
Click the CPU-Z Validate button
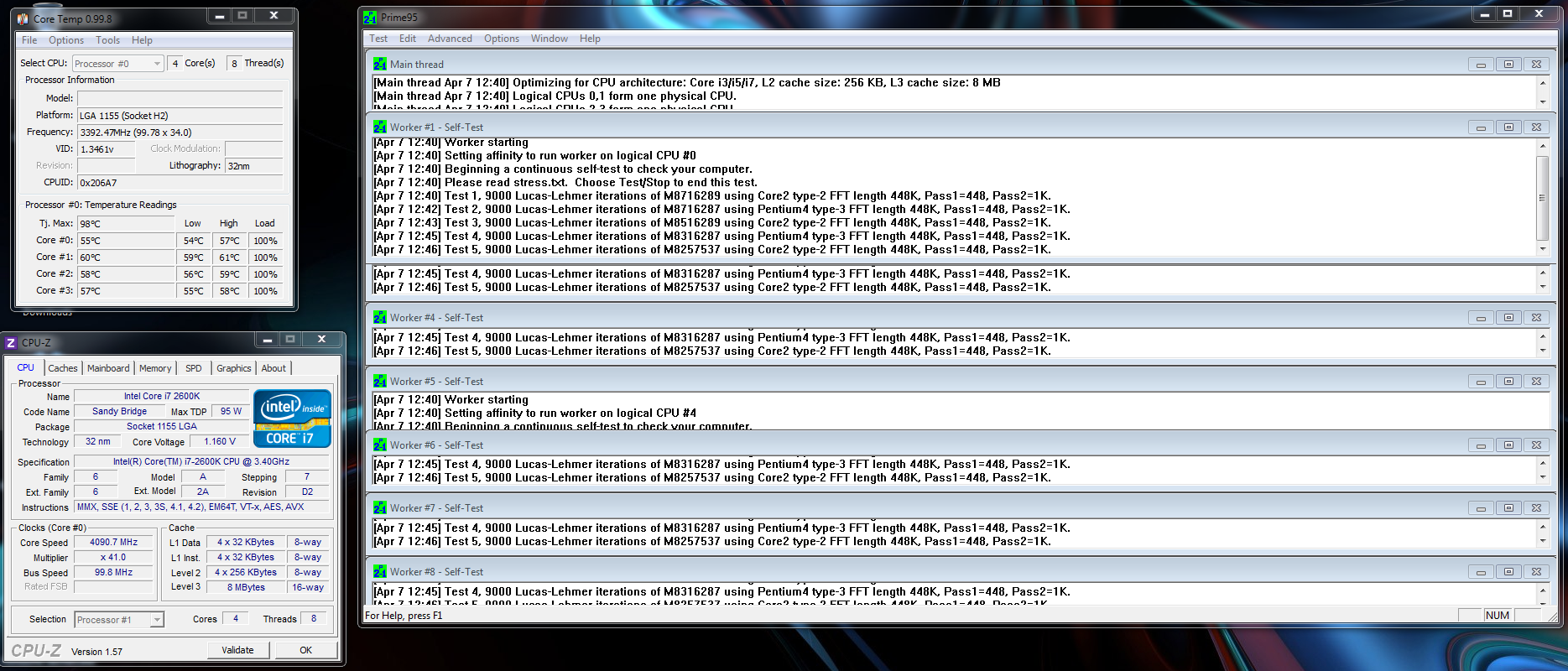point(237,650)
